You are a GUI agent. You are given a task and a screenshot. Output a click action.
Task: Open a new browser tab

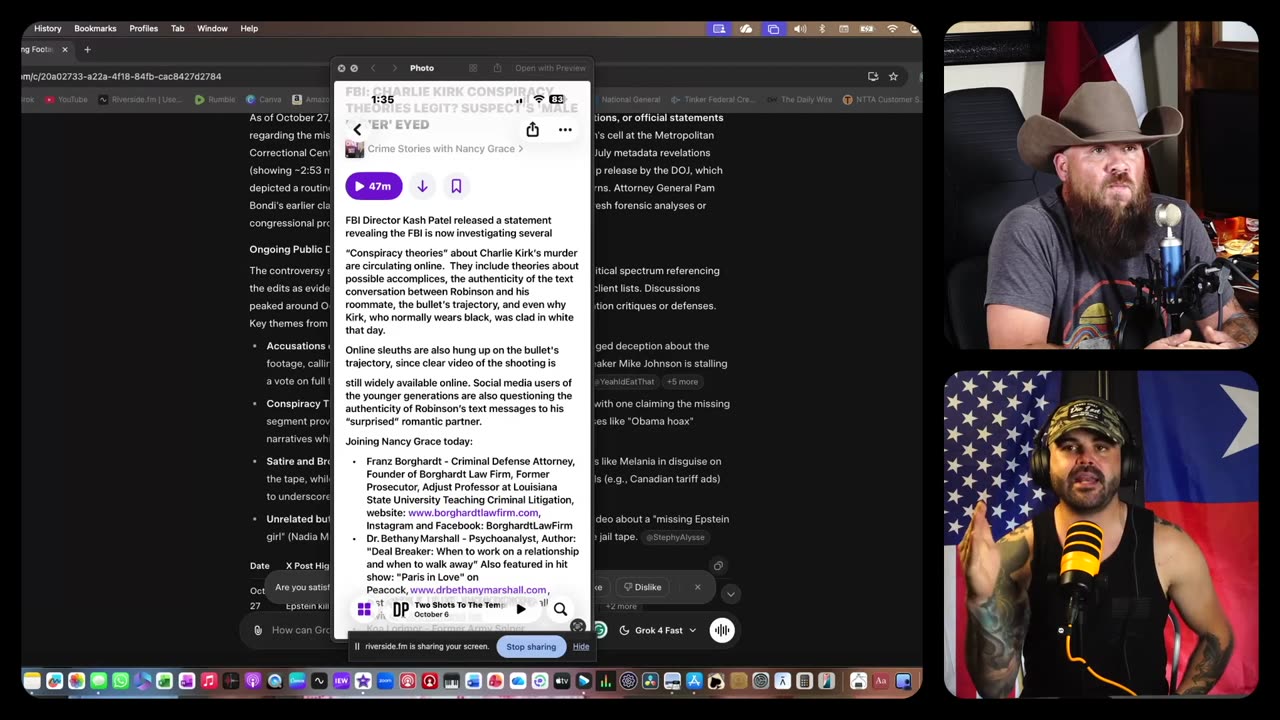coord(87,49)
